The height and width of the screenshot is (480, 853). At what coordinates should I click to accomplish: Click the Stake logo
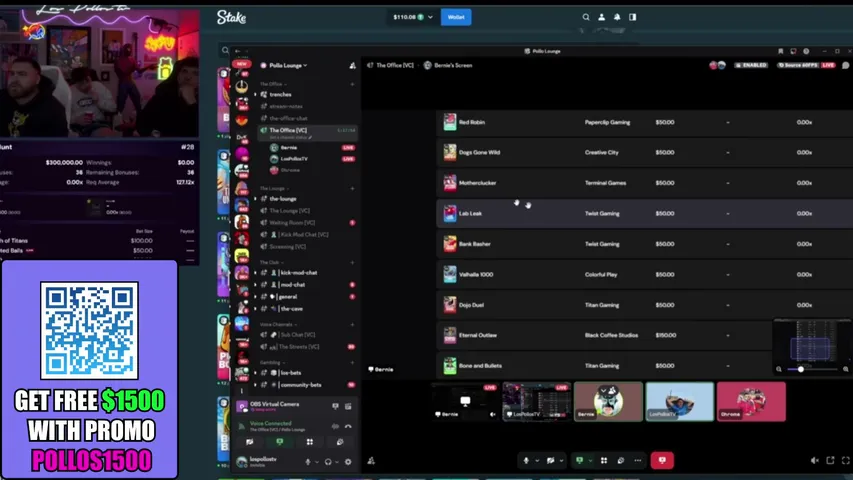click(231, 17)
